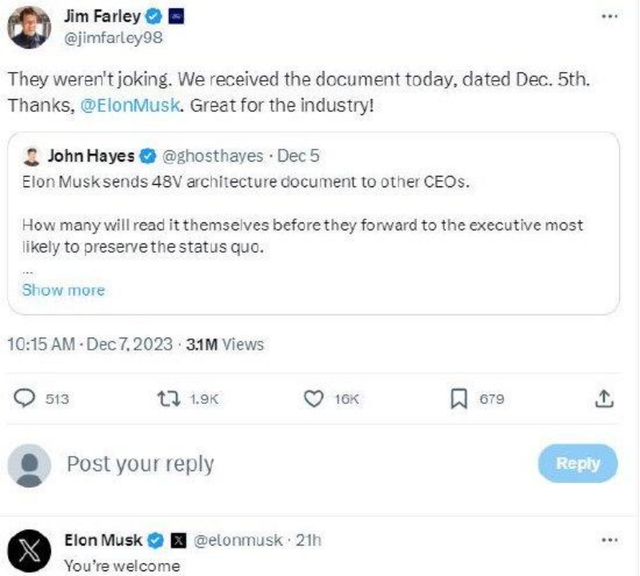This screenshot has width=640, height=576.
Task: Open more options on Elon Musk's reply
Action: coord(610,540)
